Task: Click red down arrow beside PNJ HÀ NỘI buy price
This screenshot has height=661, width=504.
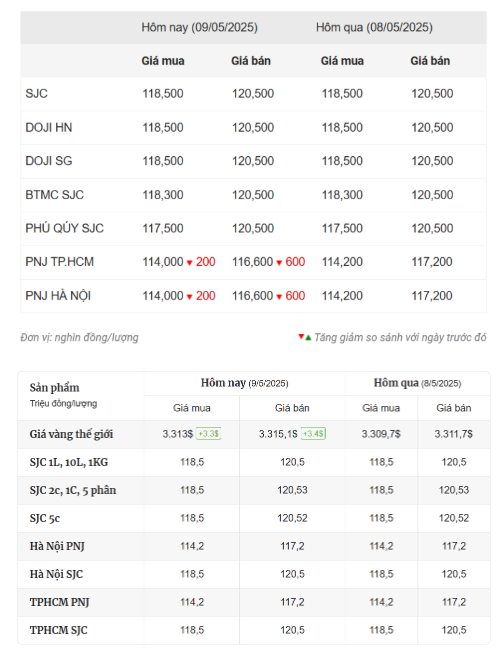Action: [189, 297]
